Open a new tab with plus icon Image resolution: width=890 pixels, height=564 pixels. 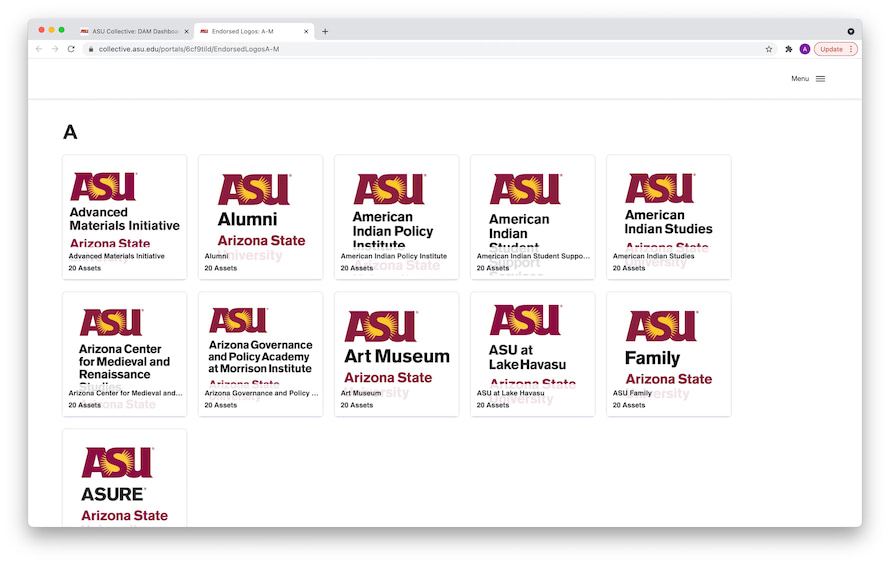click(x=325, y=32)
